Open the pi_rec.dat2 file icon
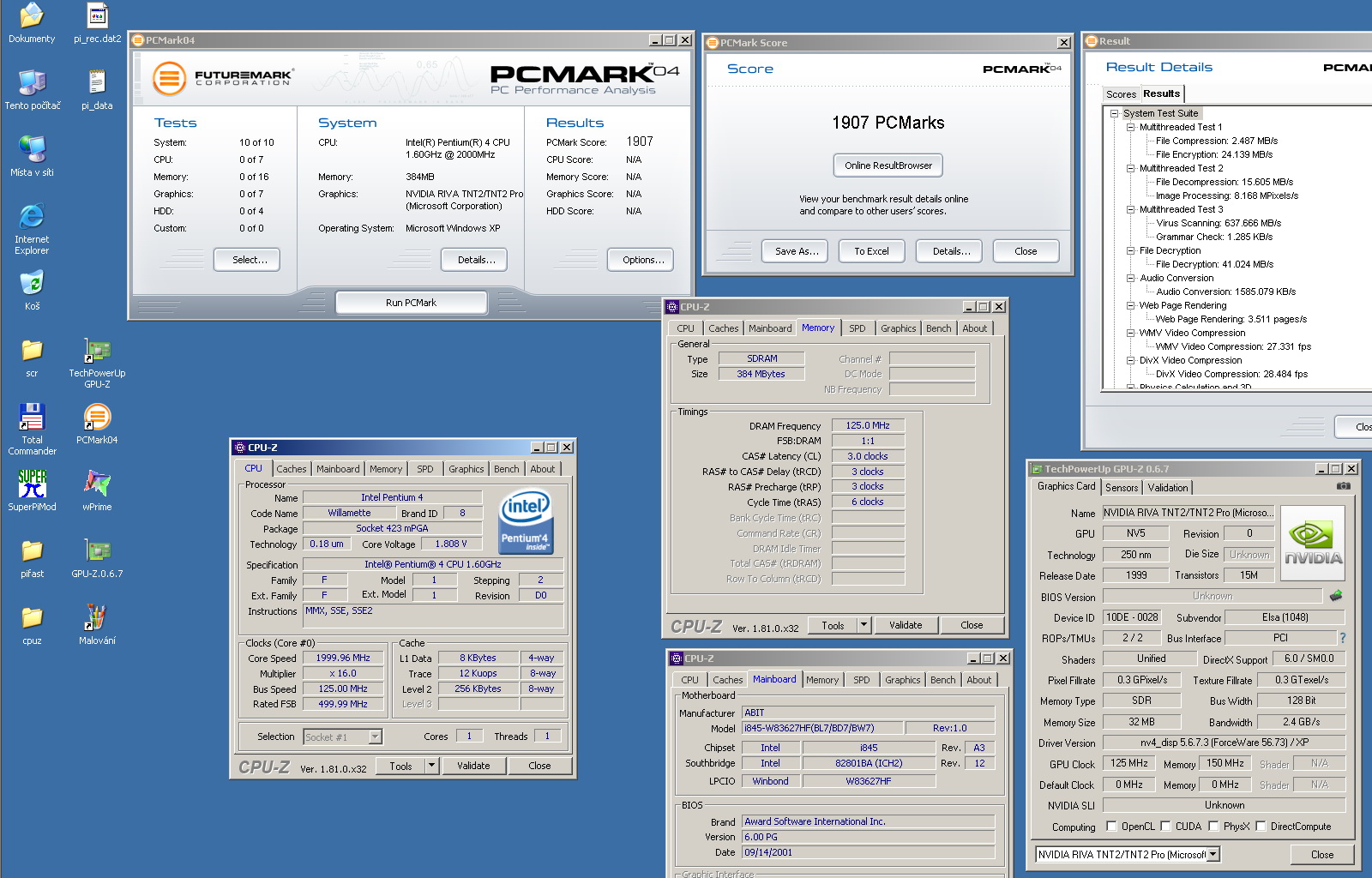 click(x=97, y=22)
